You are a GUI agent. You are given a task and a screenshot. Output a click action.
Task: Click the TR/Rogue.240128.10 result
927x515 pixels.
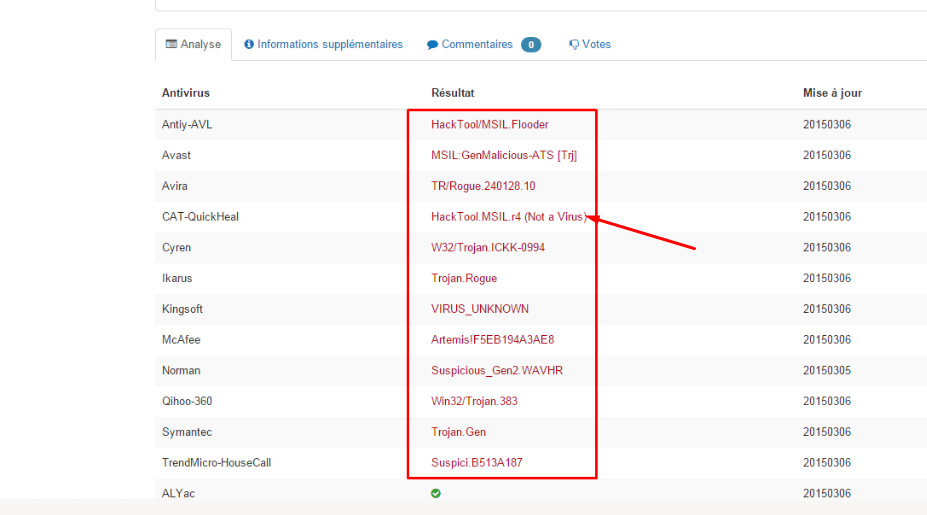point(483,186)
